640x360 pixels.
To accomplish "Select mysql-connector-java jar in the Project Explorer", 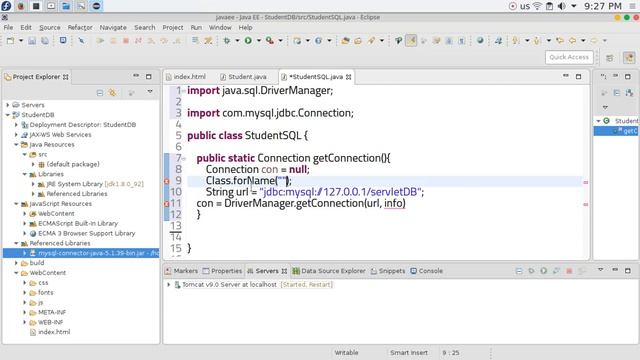I will (81, 253).
